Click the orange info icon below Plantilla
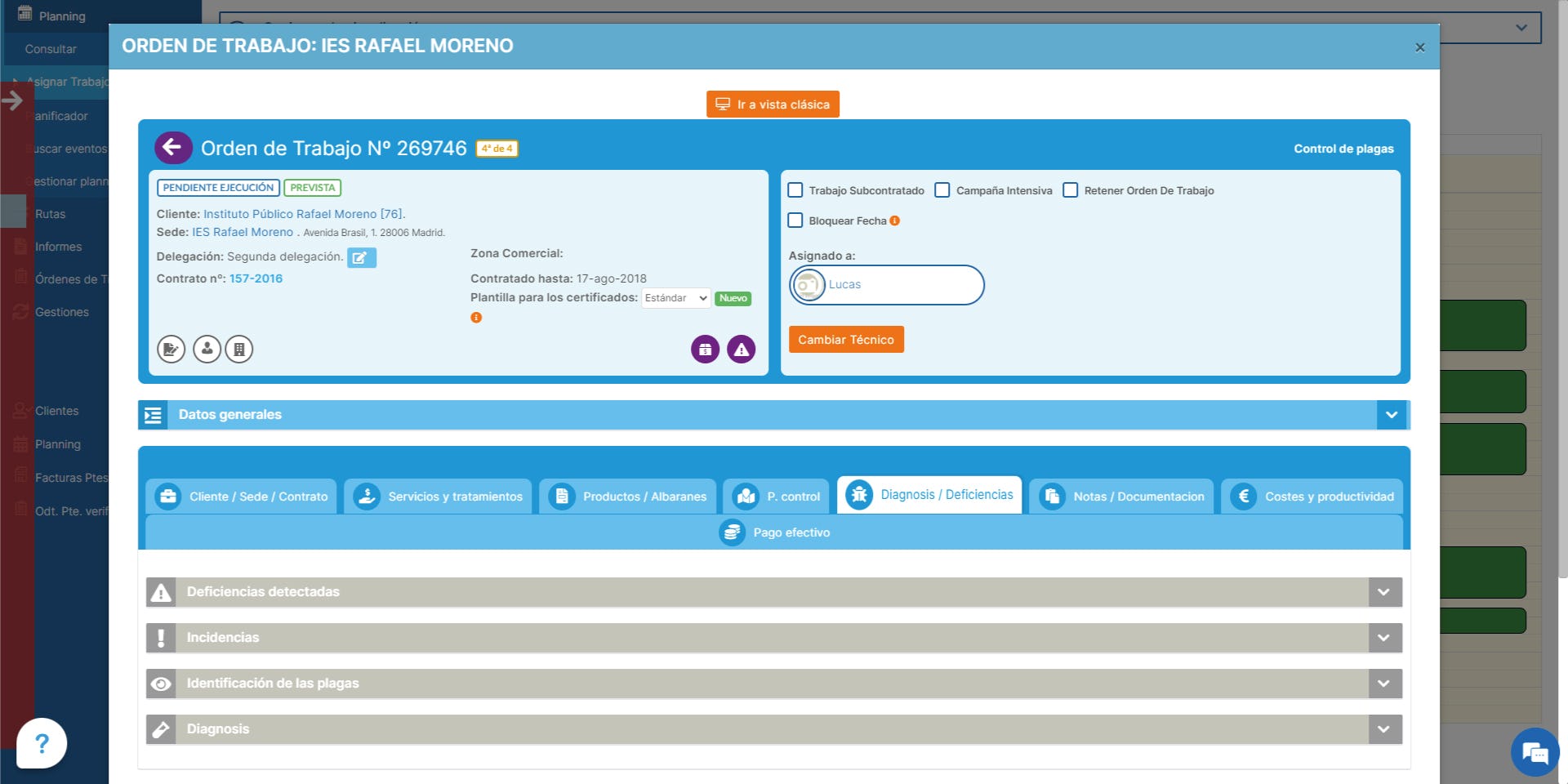 pyautogui.click(x=476, y=318)
